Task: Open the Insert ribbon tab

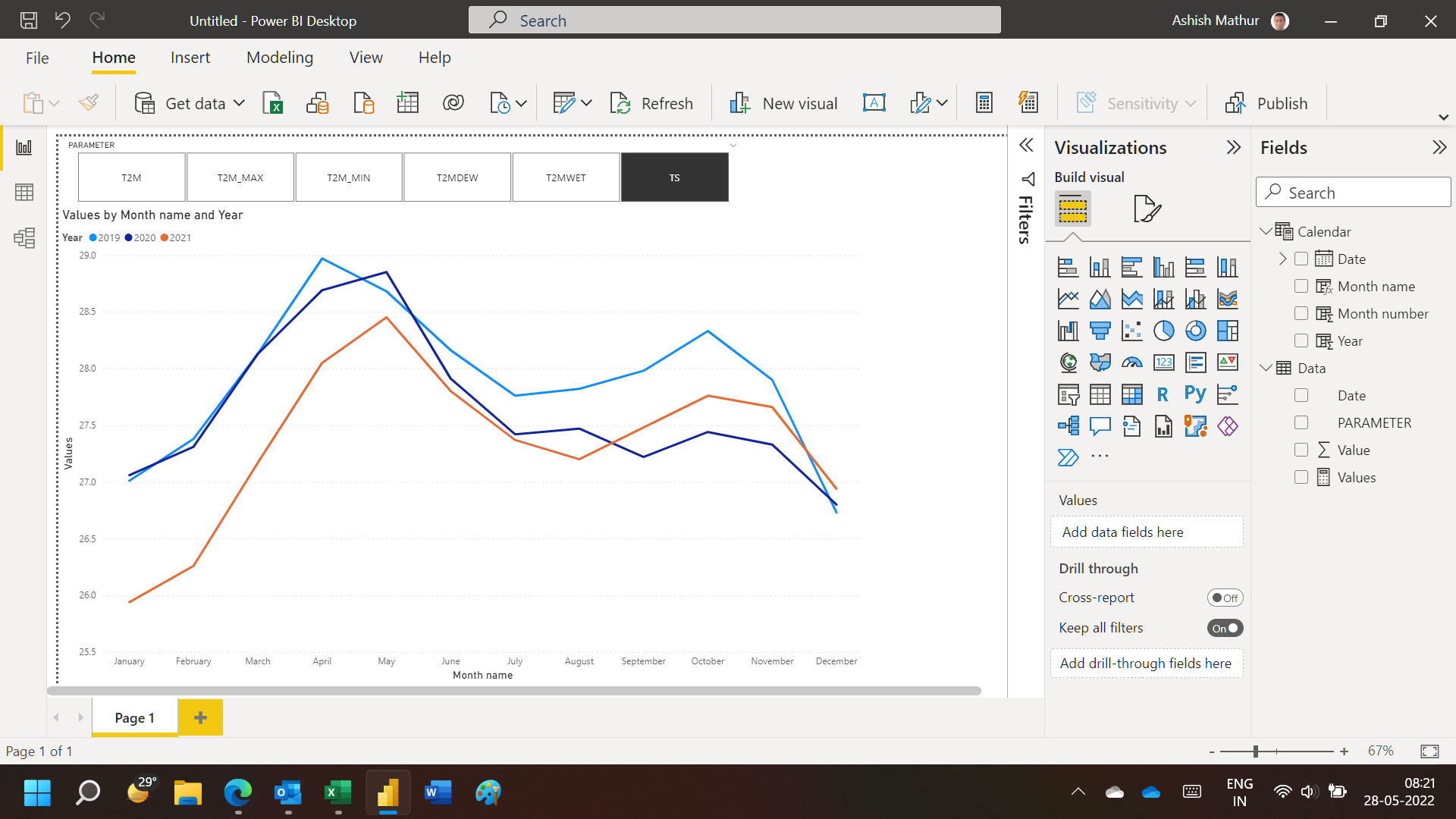Action: (x=190, y=58)
